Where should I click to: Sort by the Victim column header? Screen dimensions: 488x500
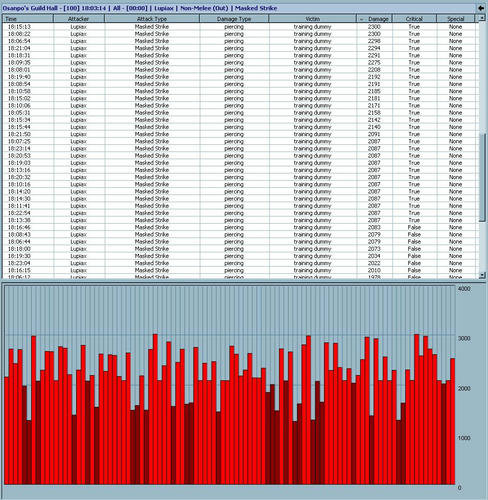click(312, 19)
